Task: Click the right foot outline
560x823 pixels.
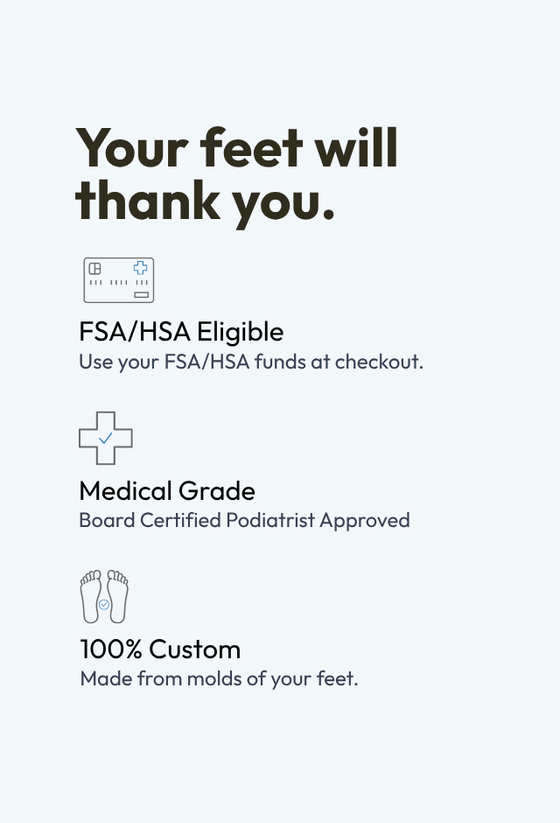Action: click(118, 597)
